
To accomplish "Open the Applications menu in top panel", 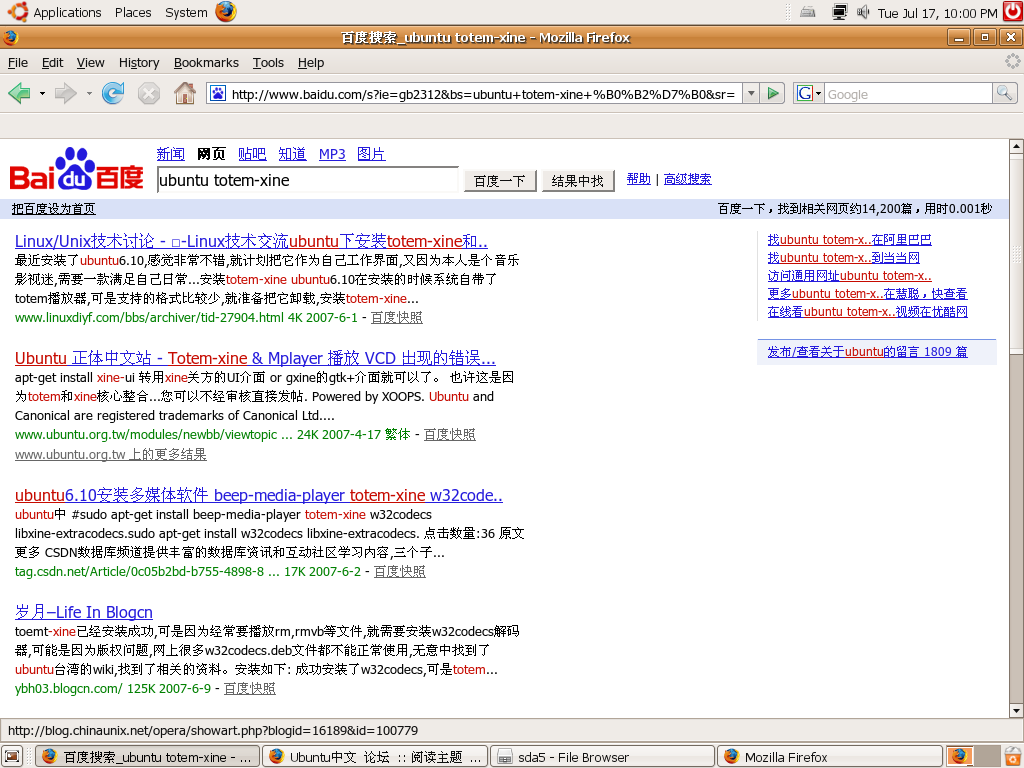I will pyautogui.click(x=67, y=12).
